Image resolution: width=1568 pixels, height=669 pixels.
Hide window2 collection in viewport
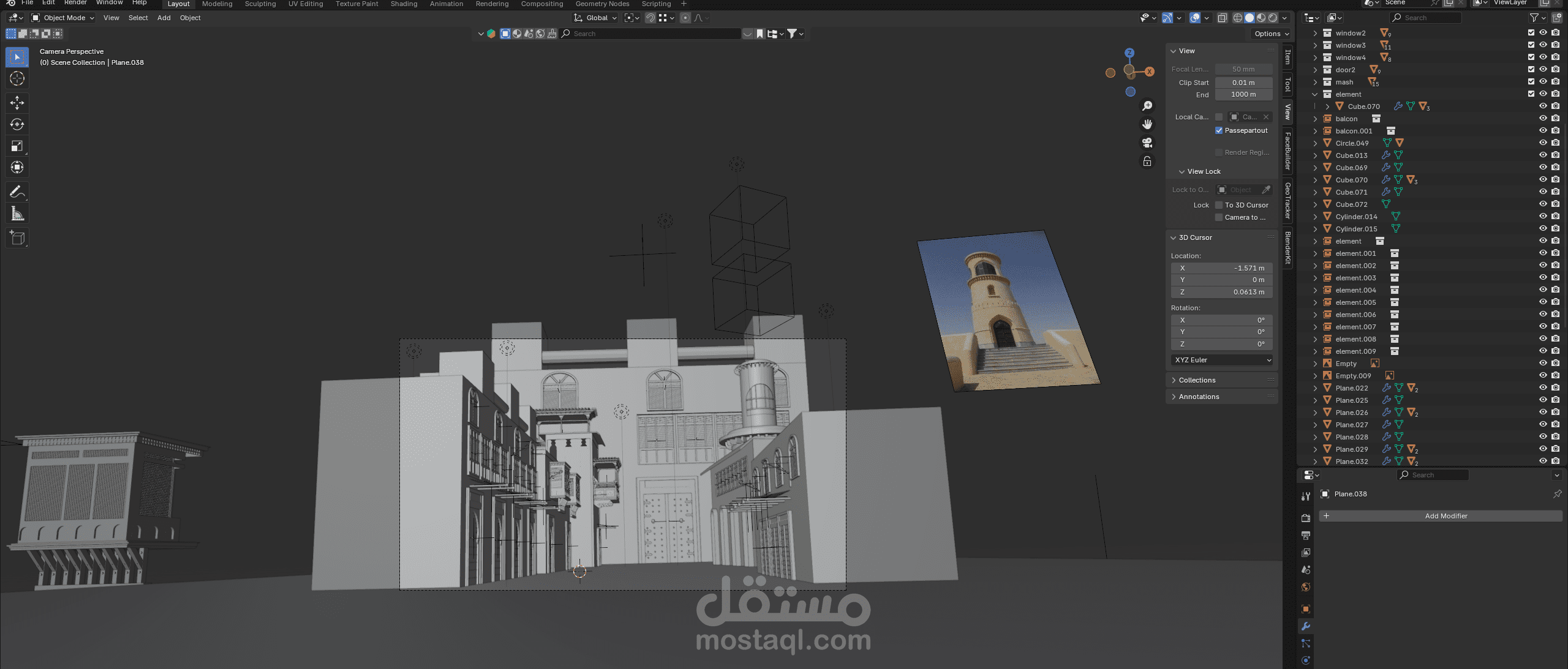point(1543,33)
